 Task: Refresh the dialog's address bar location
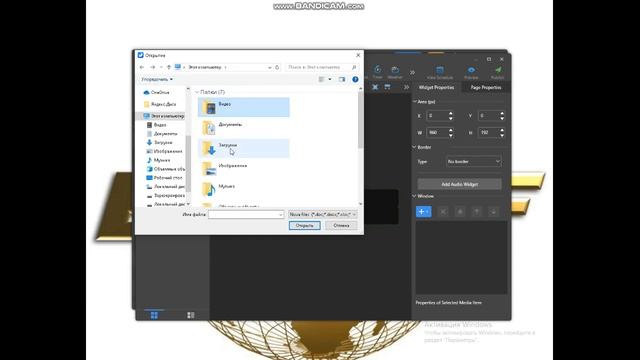click(277, 67)
